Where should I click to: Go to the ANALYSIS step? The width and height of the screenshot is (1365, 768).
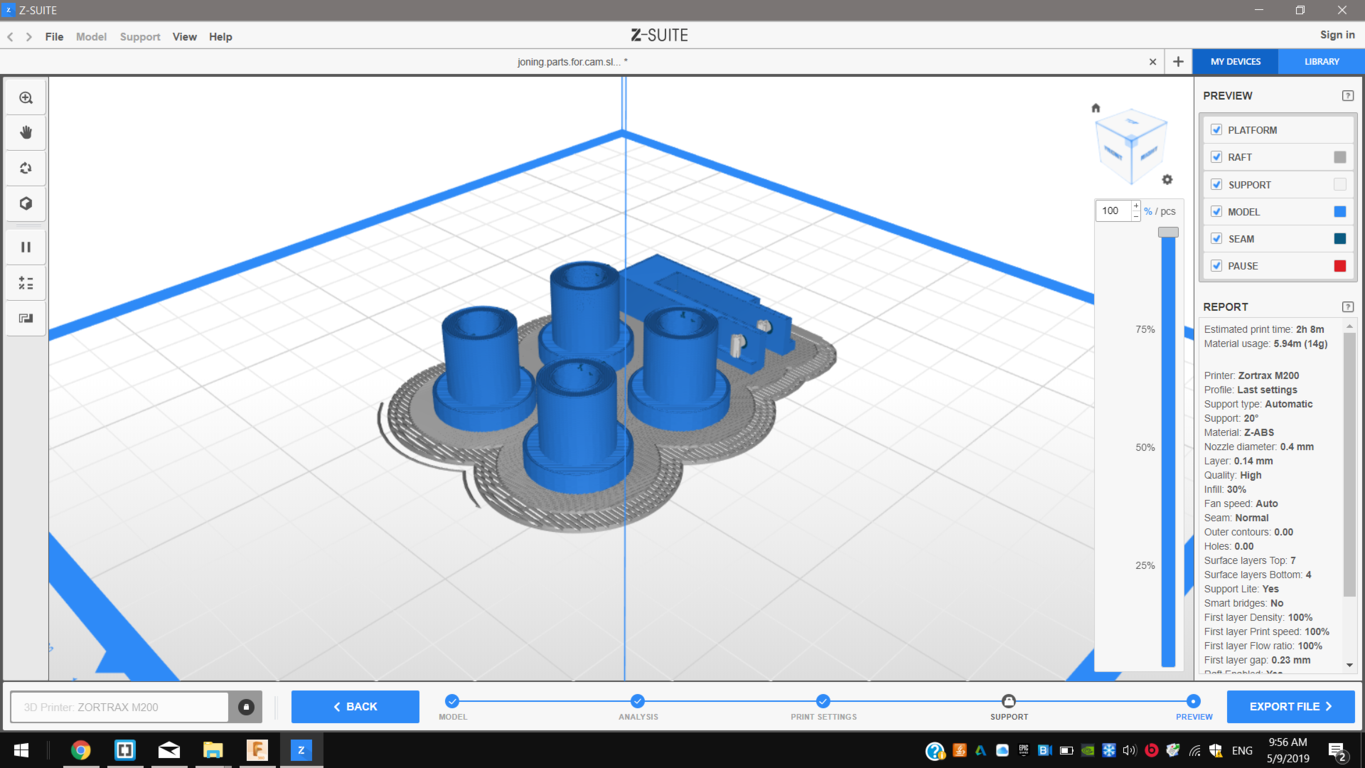pos(637,702)
